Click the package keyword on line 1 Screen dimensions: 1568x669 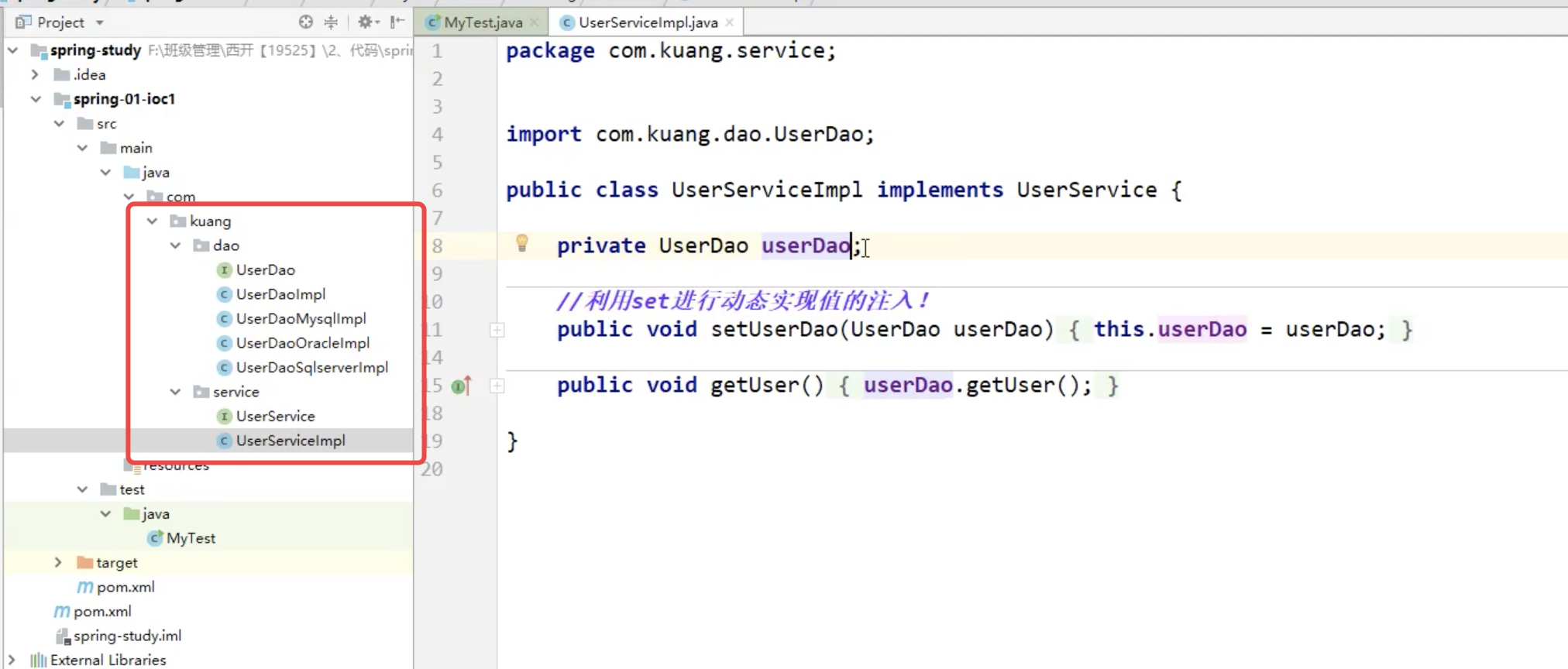click(551, 51)
